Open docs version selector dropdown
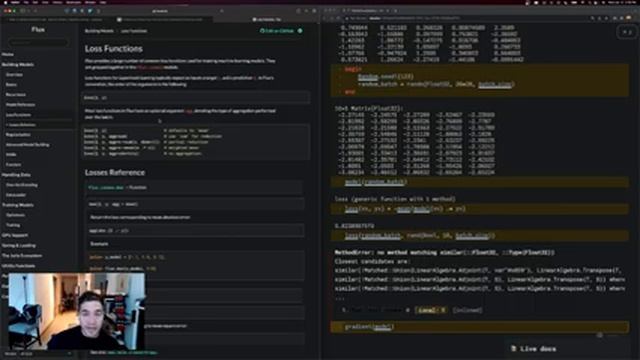 pyautogui.click(x=39, y=354)
